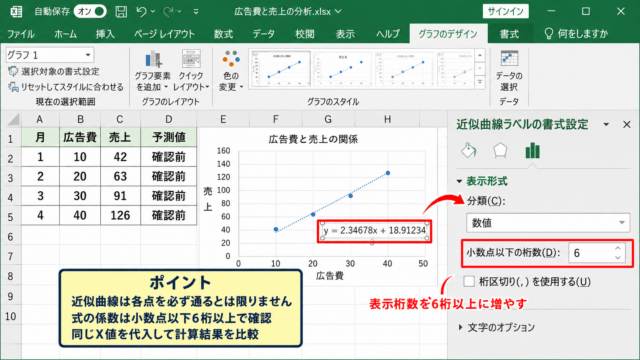This screenshot has width=640, height=360.
Task: Switch to the 数式 tab
Action: pos(223,34)
